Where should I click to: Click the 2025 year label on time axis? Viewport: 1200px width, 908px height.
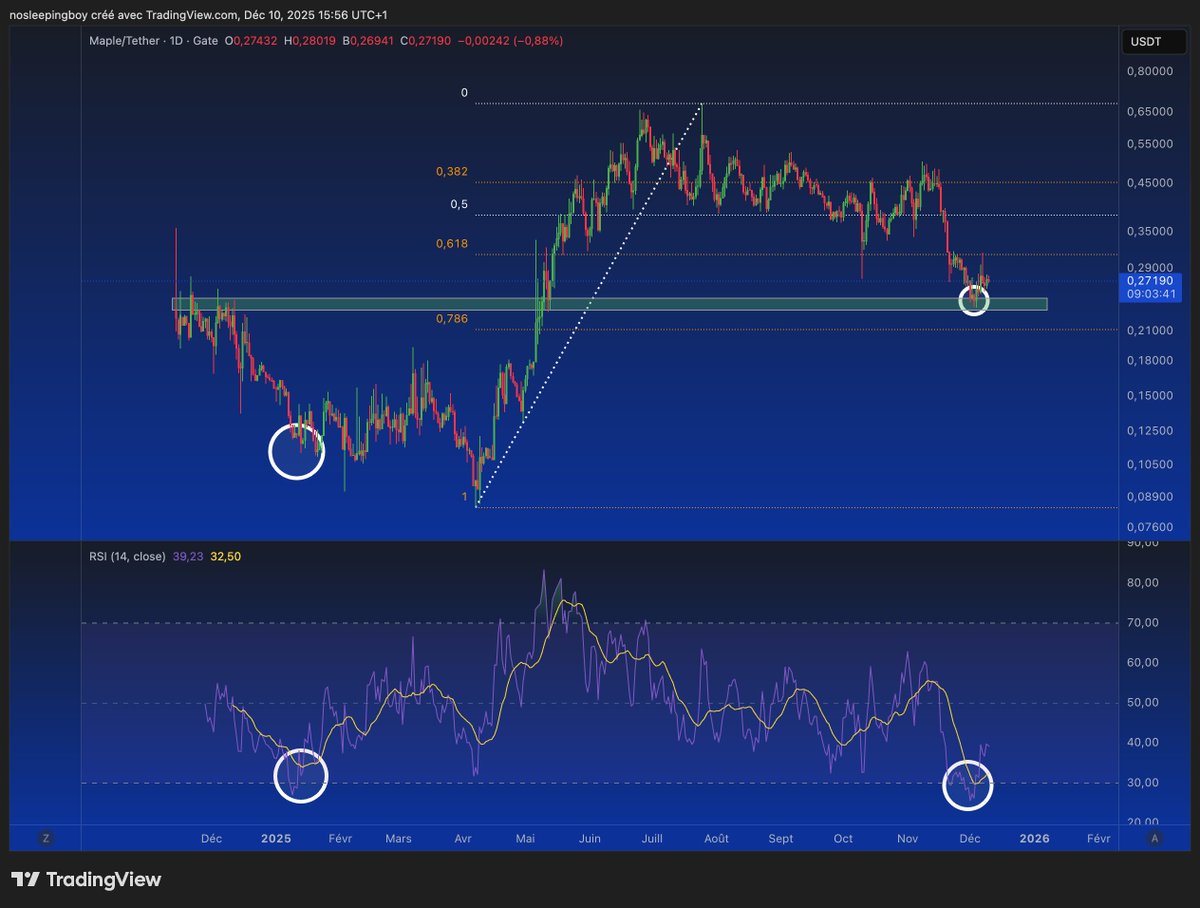(x=275, y=839)
